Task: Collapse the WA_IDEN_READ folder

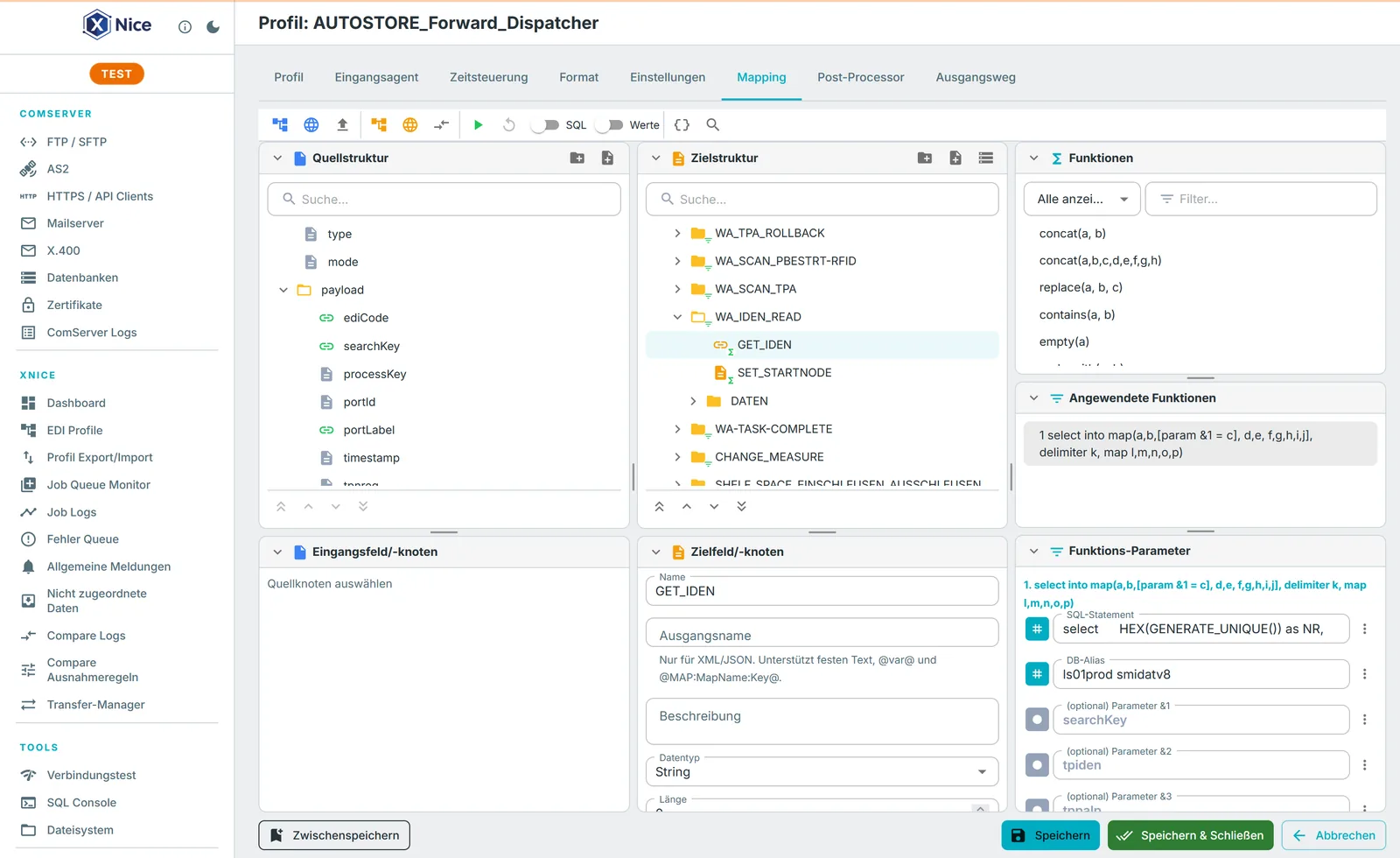Action: click(677, 317)
